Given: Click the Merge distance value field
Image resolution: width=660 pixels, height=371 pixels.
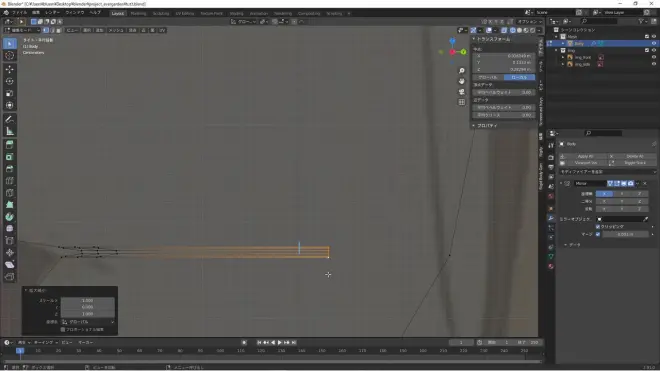Looking at the screenshot, I should 625,234.
